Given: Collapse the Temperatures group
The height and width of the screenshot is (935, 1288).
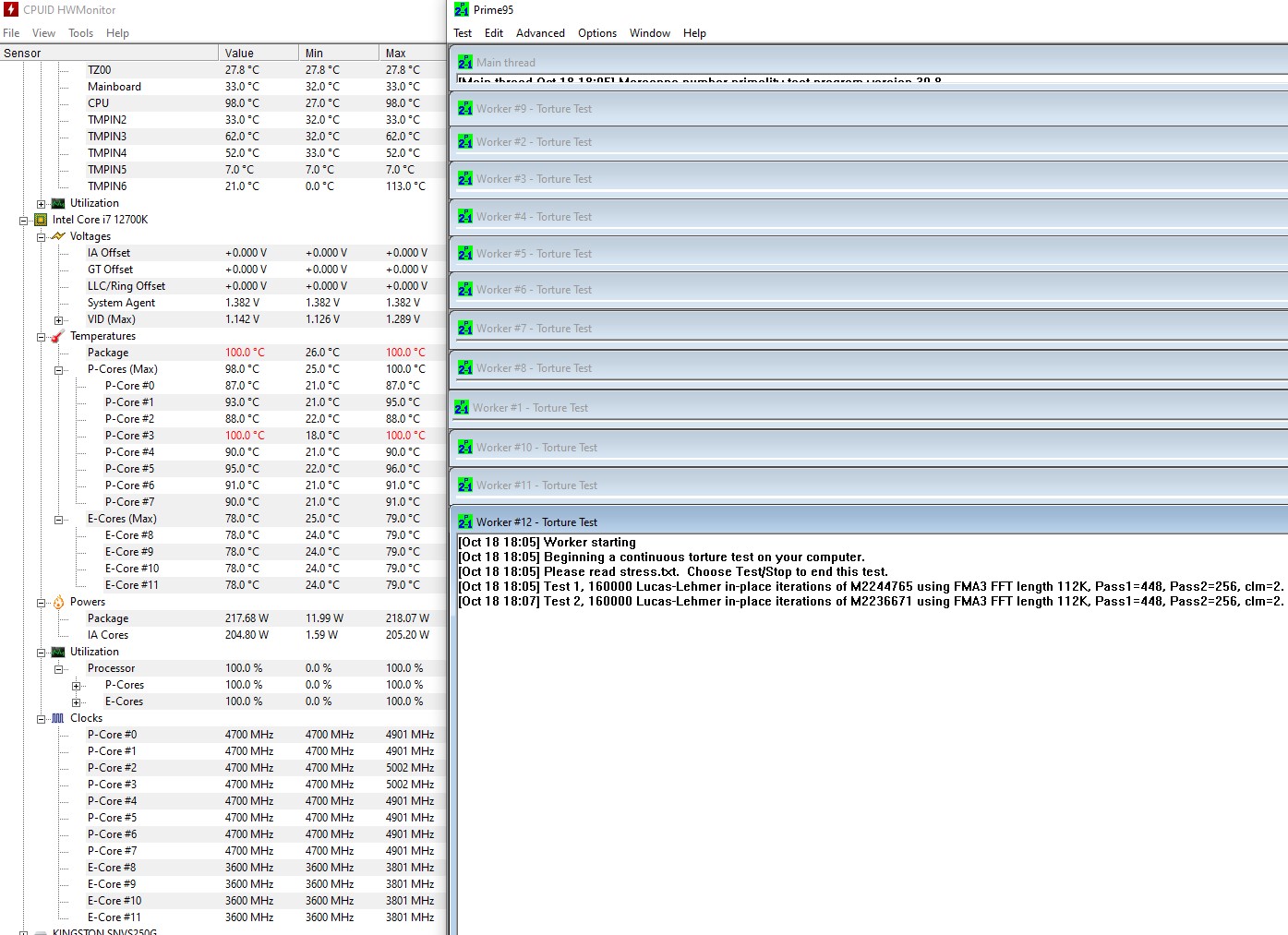Looking at the screenshot, I should (42, 337).
